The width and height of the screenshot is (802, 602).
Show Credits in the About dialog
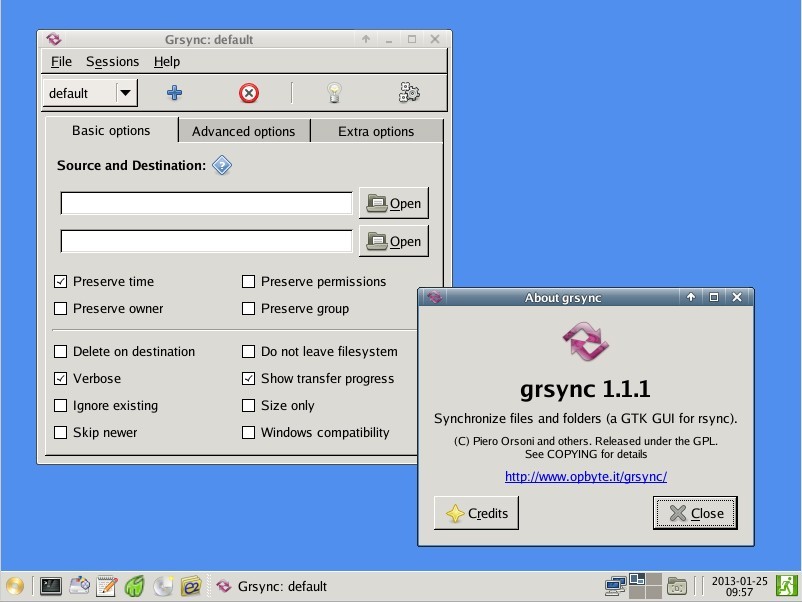pyautogui.click(x=476, y=513)
